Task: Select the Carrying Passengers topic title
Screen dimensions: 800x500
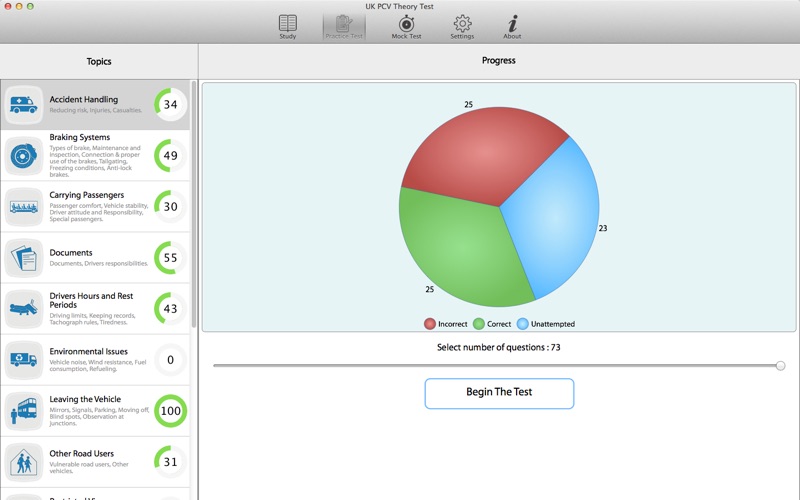Action: tap(87, 195)
